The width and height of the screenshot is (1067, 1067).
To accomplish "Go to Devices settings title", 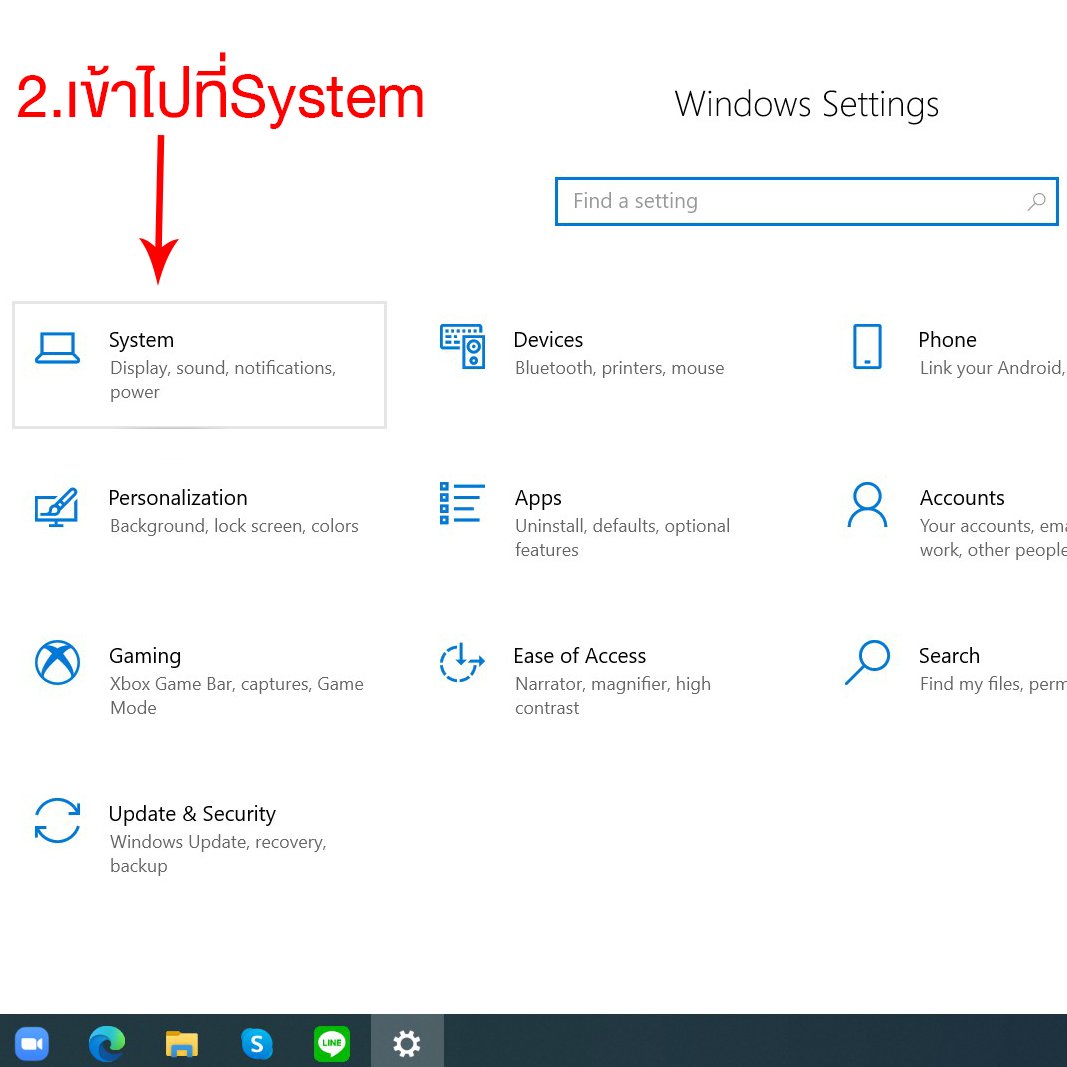I will (548, 340).
